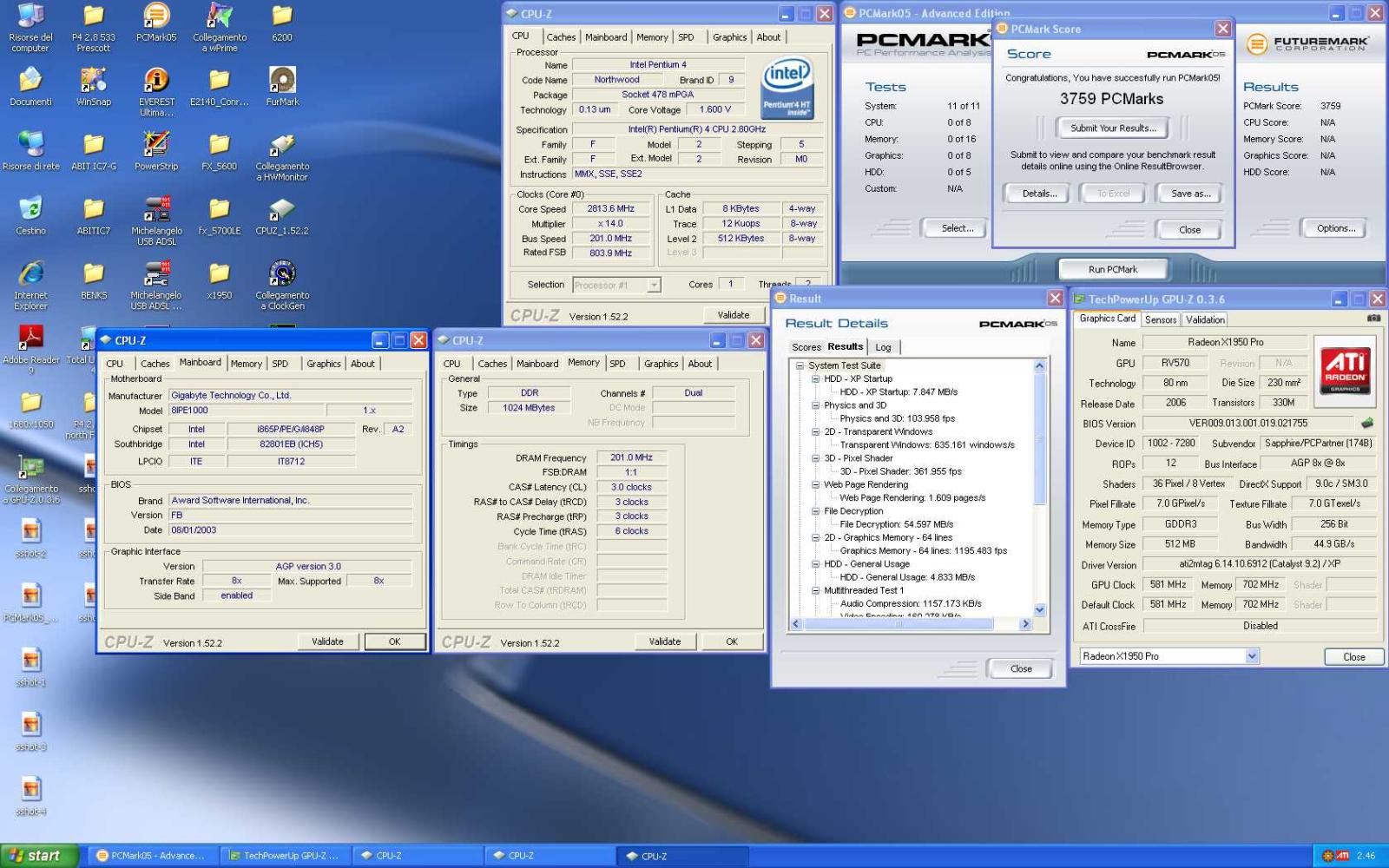Click the Run PCMark button
Image resolution: width=1389 pixels, height=868 pixels.
click(1113, 269)
